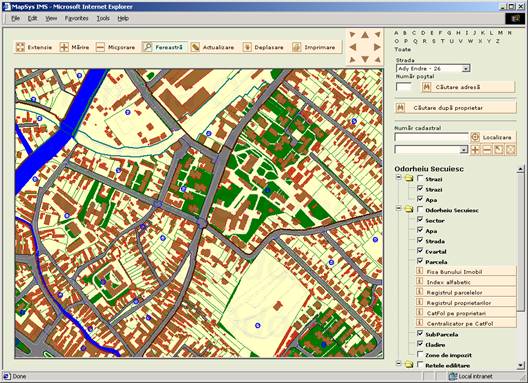Image resolution: width=528 pixels, height=383 pixels.
Task: Filter streets by letter Z
Action: 497,41
